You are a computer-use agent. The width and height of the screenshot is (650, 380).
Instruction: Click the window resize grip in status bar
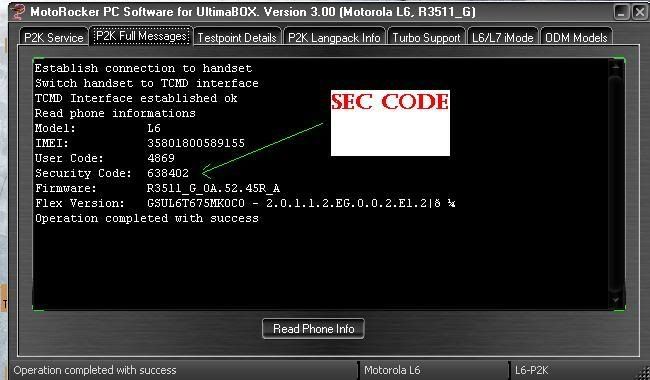pos(644,373)
